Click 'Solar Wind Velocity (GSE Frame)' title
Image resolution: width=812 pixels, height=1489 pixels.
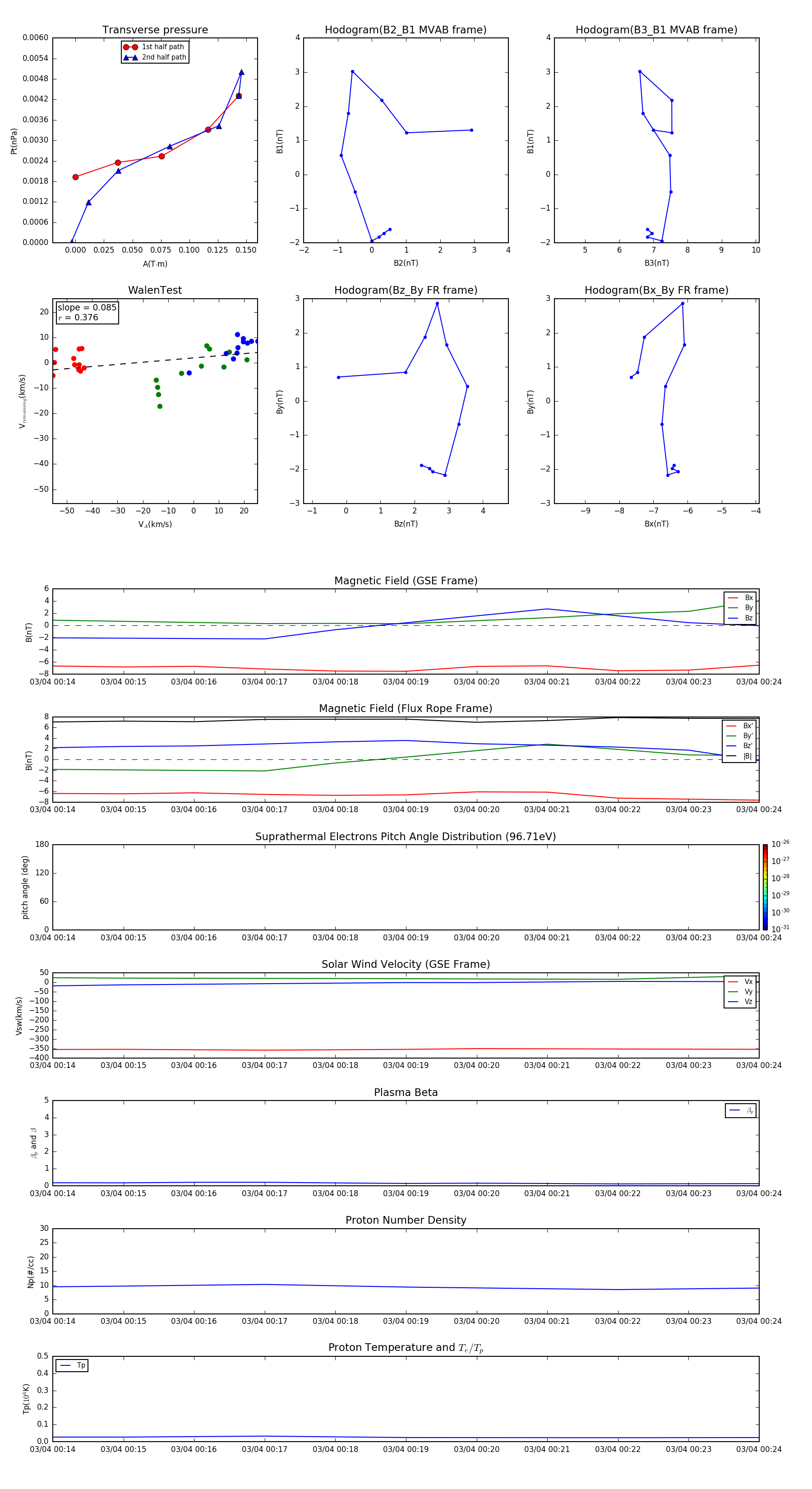406,965
